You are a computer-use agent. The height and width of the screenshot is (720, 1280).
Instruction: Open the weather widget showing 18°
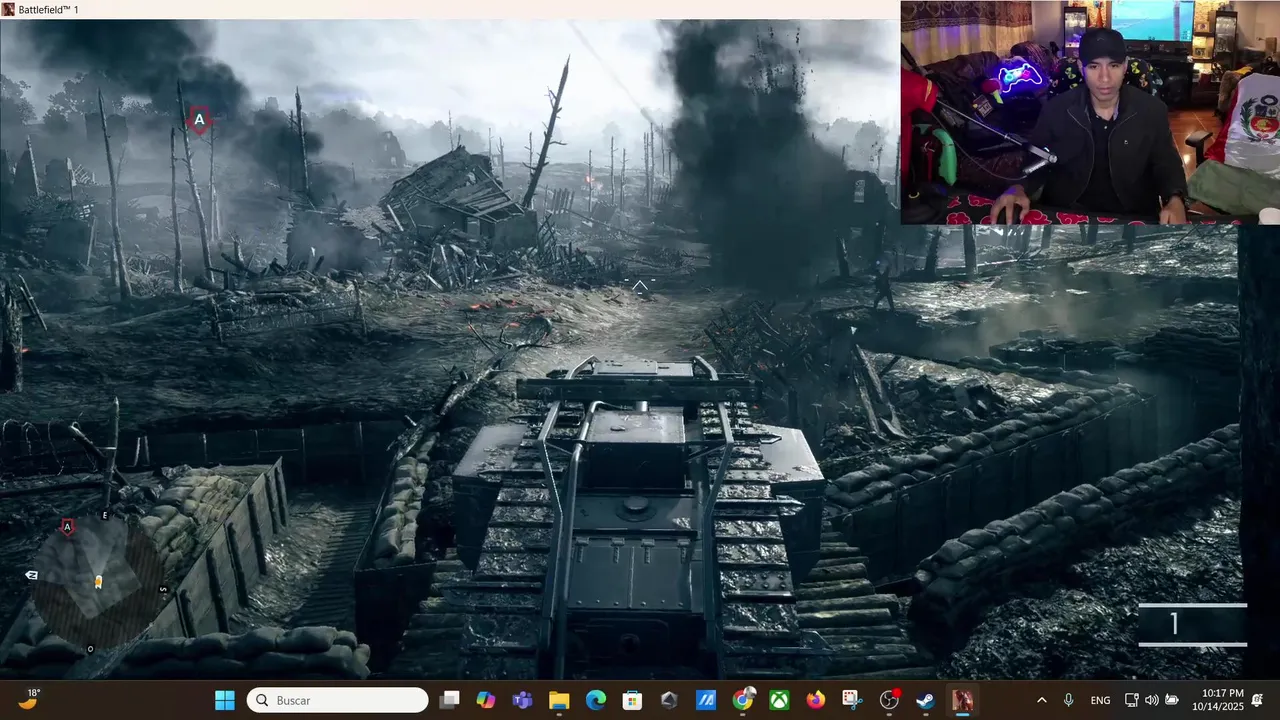pos(29,700)
